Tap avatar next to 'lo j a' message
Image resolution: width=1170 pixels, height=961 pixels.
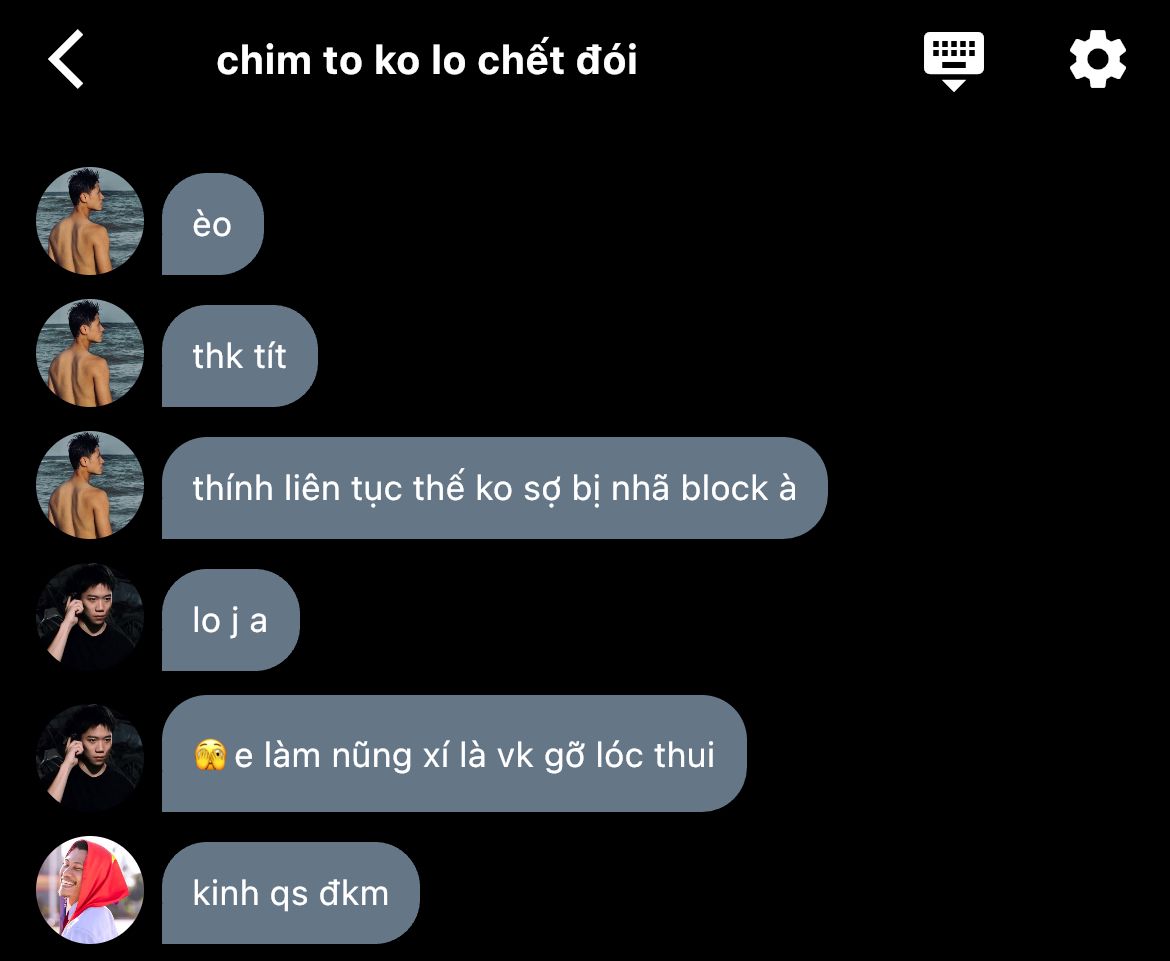pos(90,617)
